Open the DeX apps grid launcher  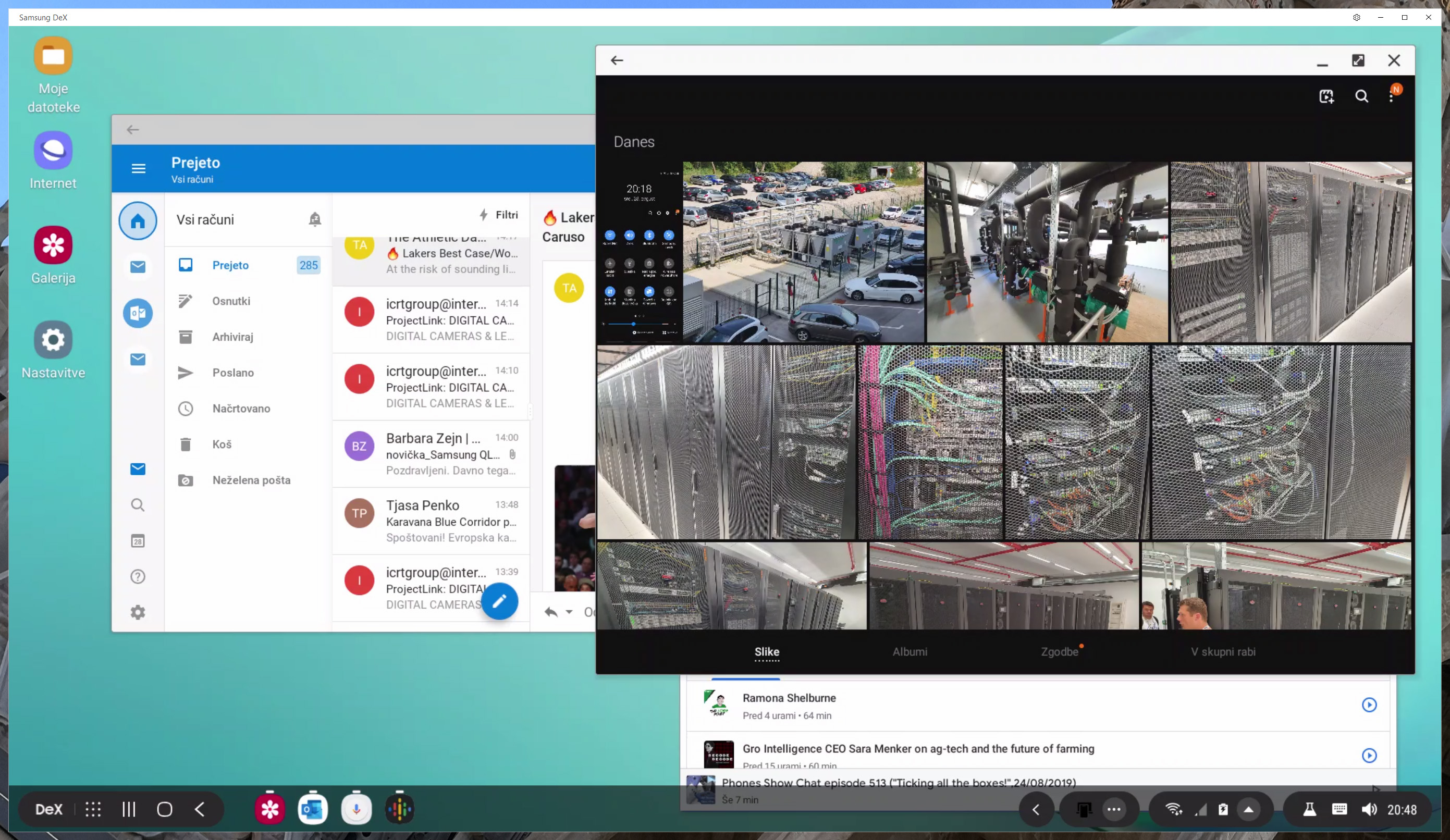coord(93,809)
